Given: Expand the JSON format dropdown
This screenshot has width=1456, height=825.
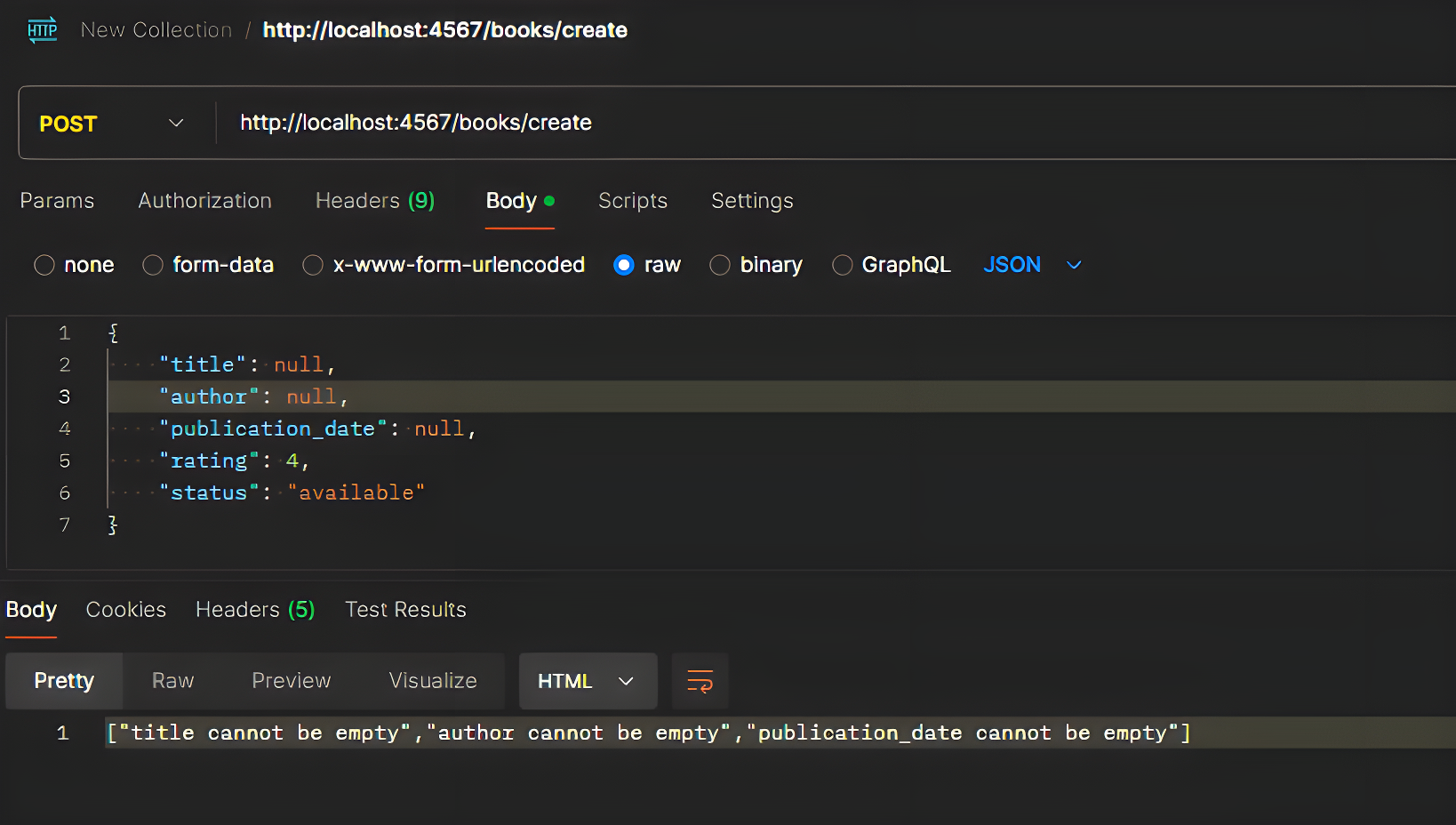Looking at the screenshot, I should (x=1032, y=265).
